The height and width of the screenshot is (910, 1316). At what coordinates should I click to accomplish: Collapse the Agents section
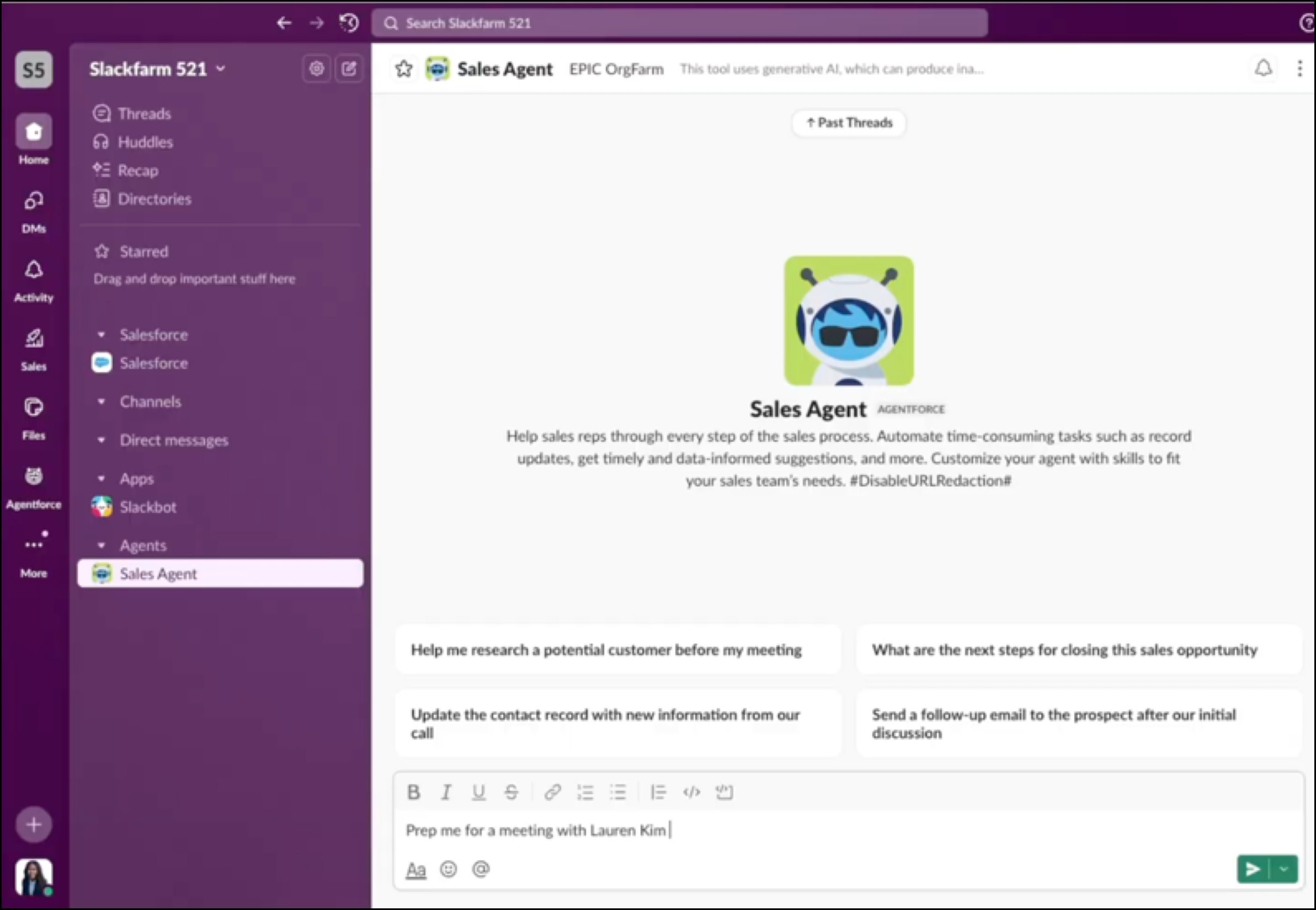102,545
